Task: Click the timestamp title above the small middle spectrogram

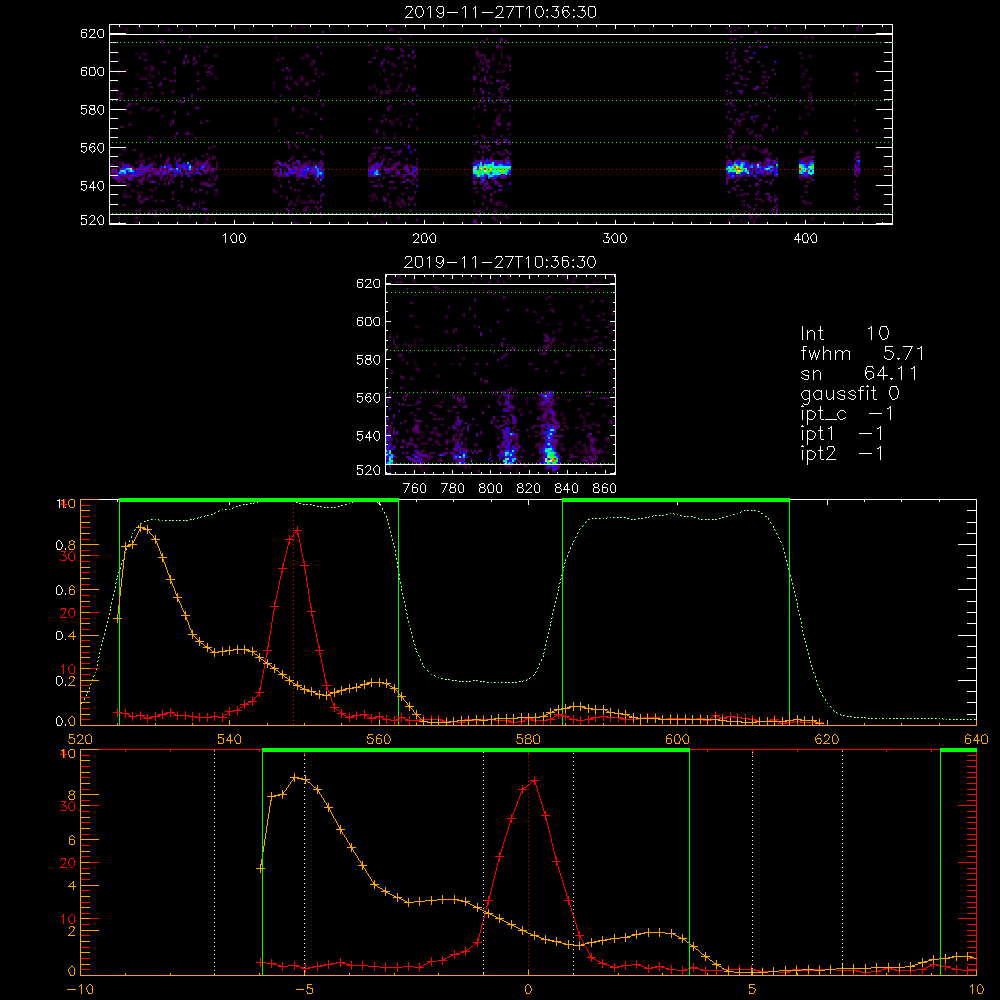Action: pyautogui.click(x=500, y=262)
